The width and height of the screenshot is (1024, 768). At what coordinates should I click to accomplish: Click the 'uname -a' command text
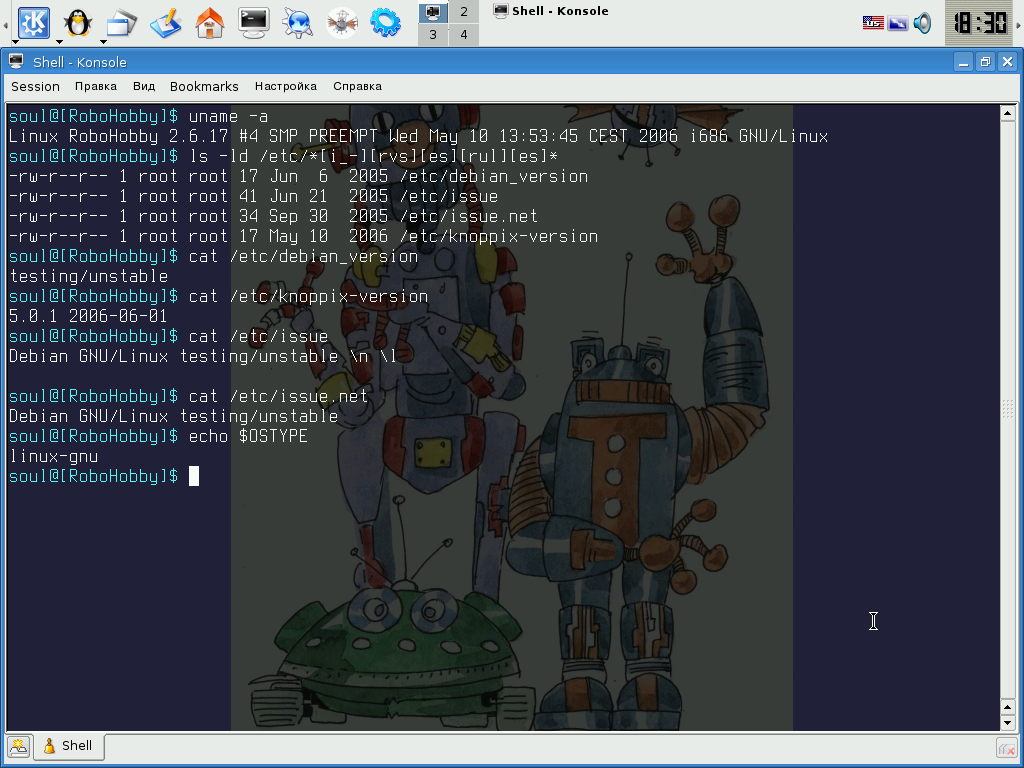(228, 116)
